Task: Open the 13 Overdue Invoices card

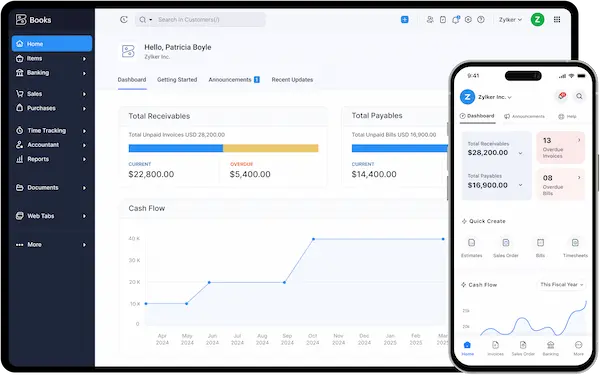Action: coord(561,147)
